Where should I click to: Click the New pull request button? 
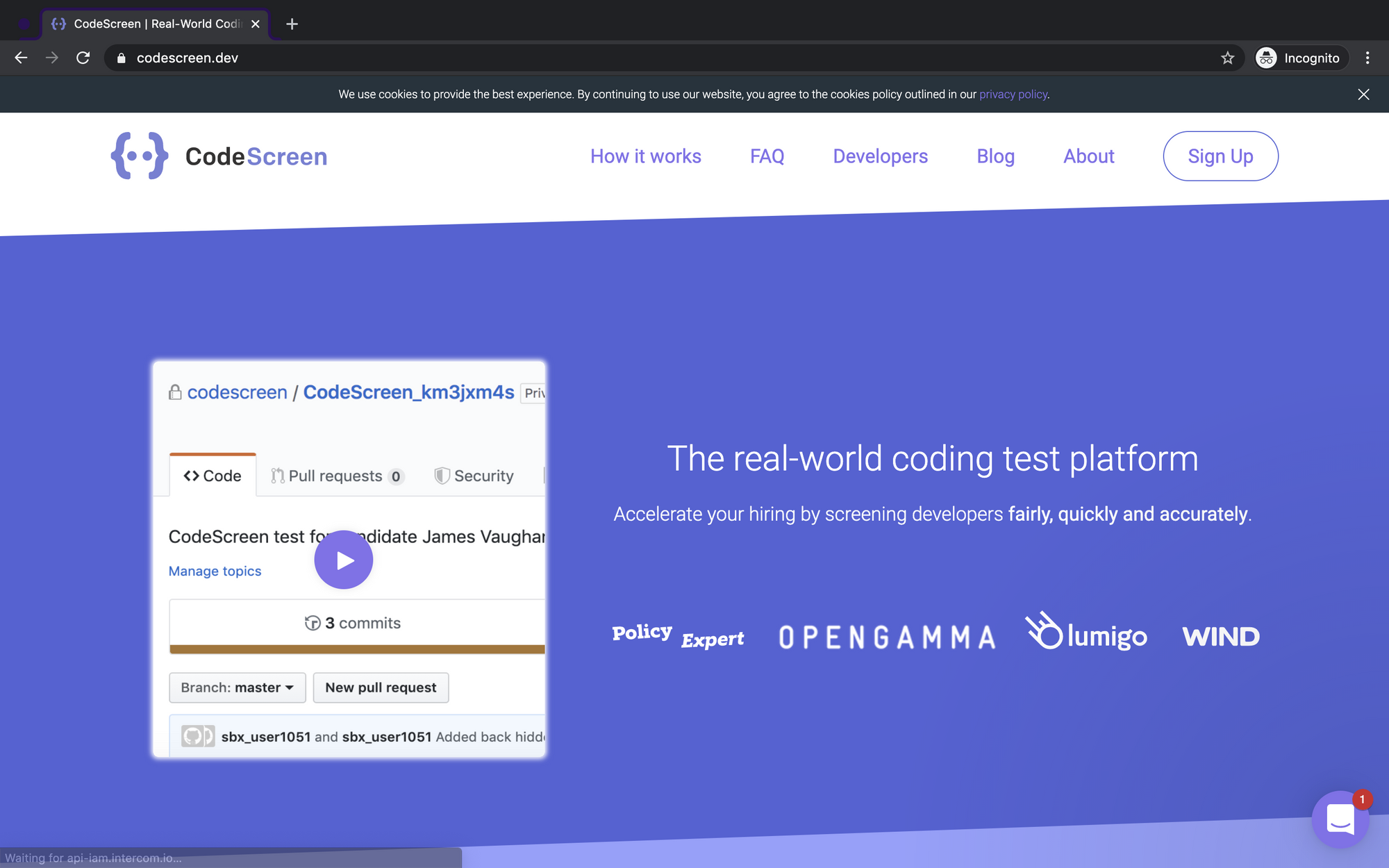pyautogui.click(x=381, y=687)
